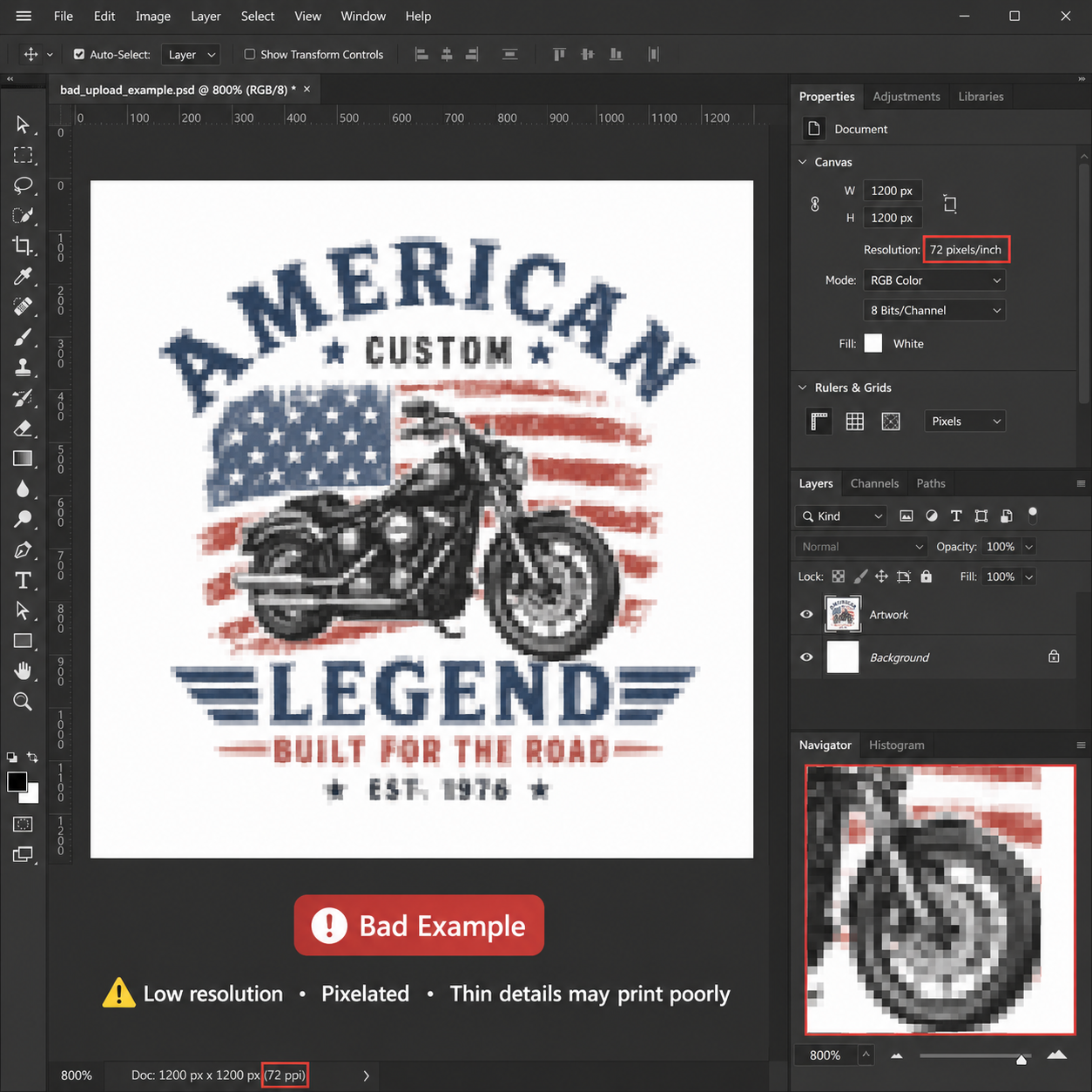
Task: Disable the Auto-Select checkbox
Action: click(x=79, y=54)
